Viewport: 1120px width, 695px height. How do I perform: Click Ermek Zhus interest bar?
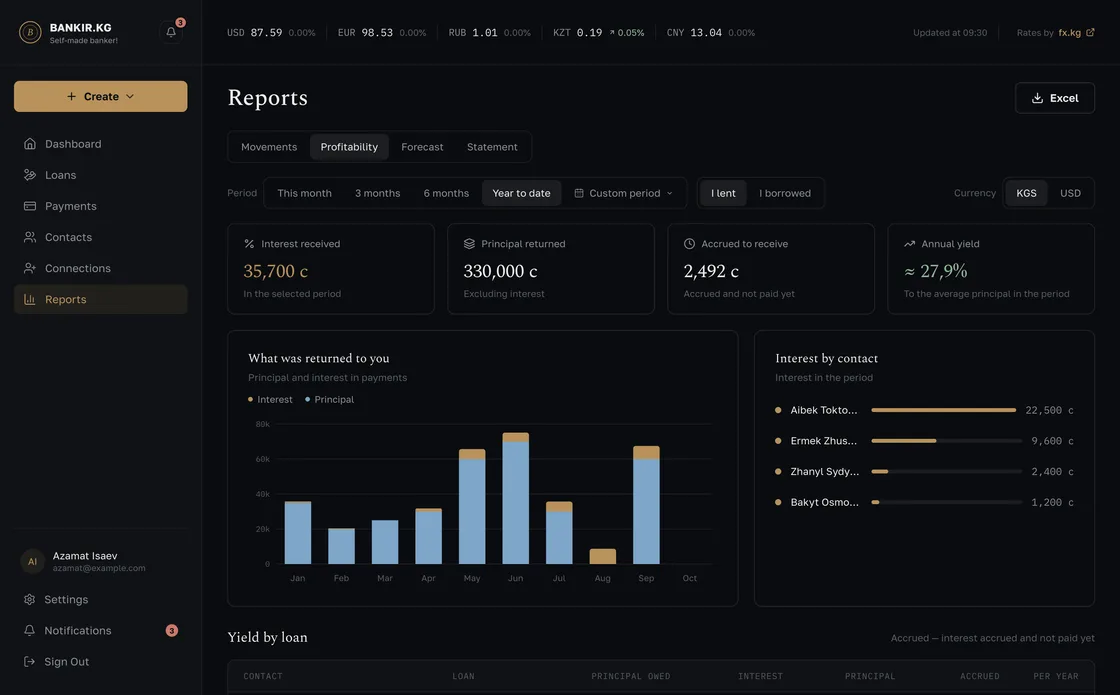[904, 441]
